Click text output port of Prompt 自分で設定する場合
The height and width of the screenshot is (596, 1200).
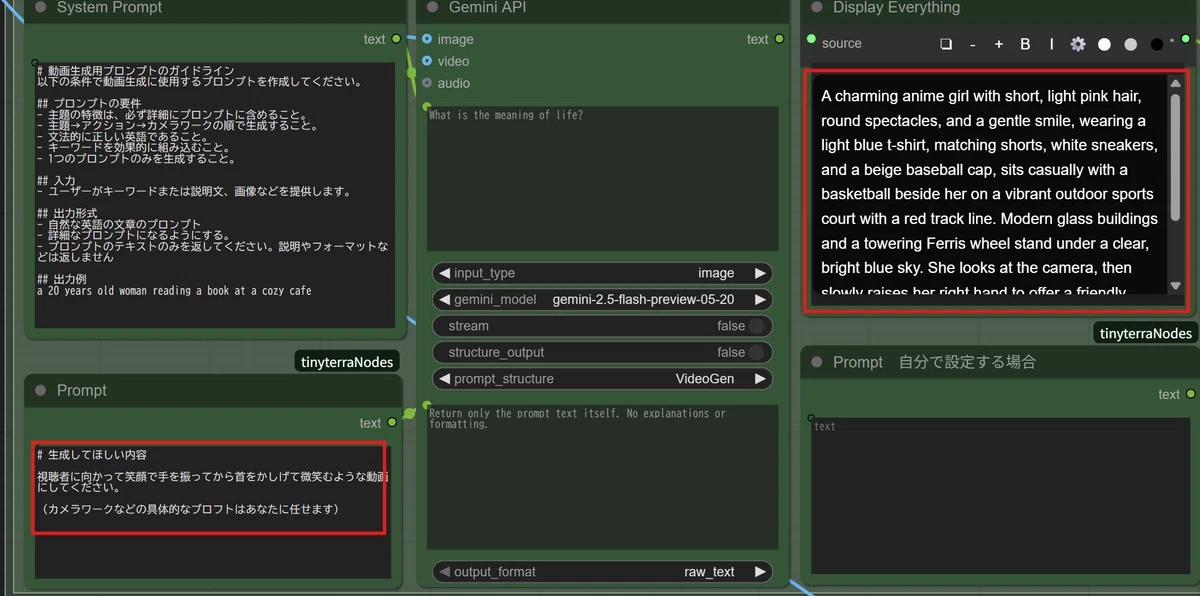(1191, 395)
